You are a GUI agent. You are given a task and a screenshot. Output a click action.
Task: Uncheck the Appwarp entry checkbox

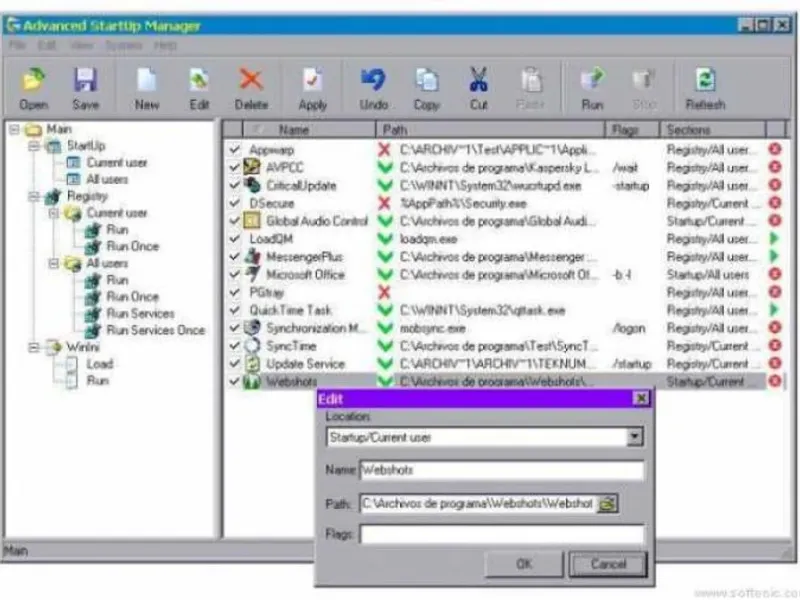point(234,149)
